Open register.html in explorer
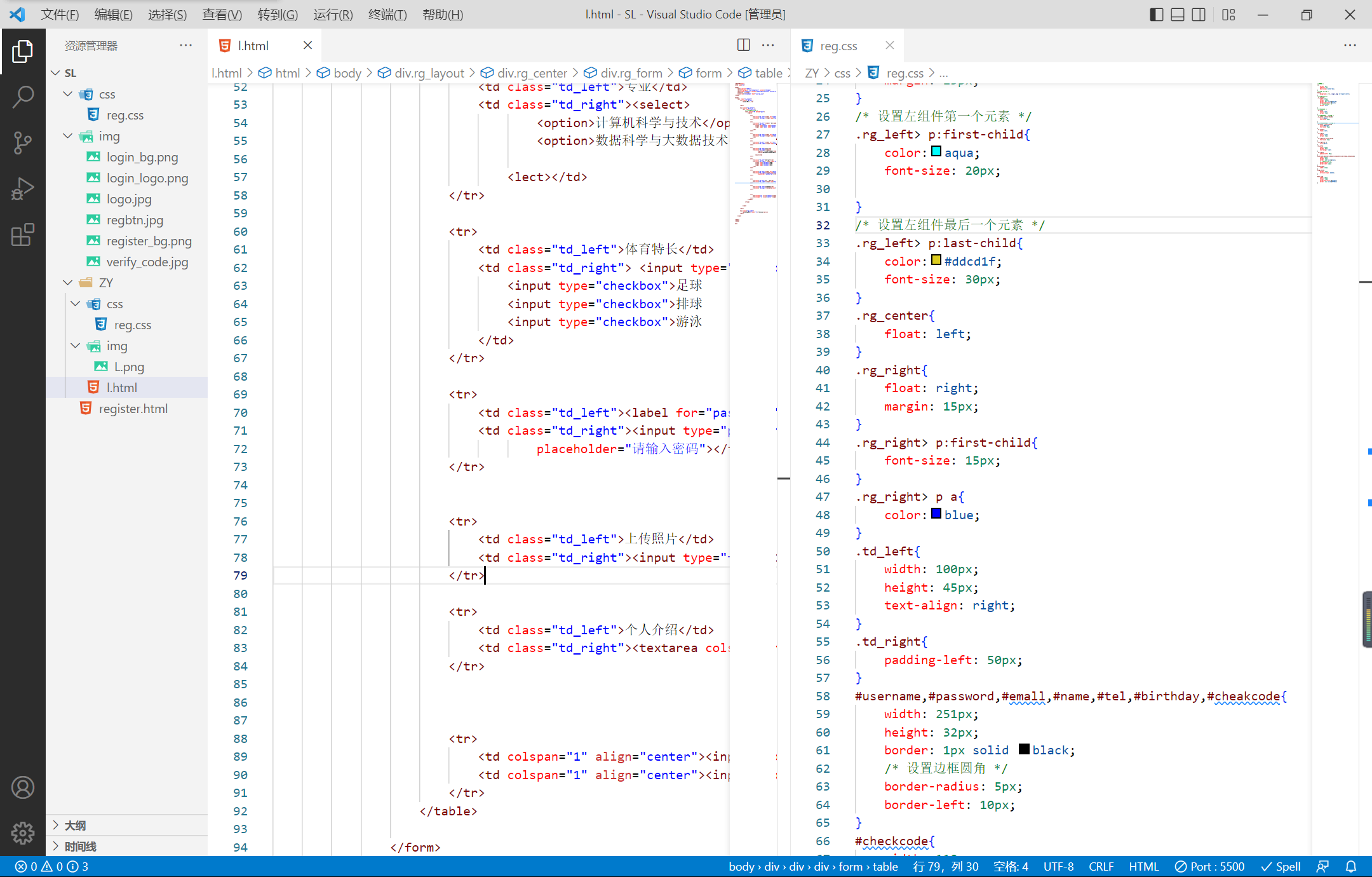The image size is (1372, 877). (133, 409)
